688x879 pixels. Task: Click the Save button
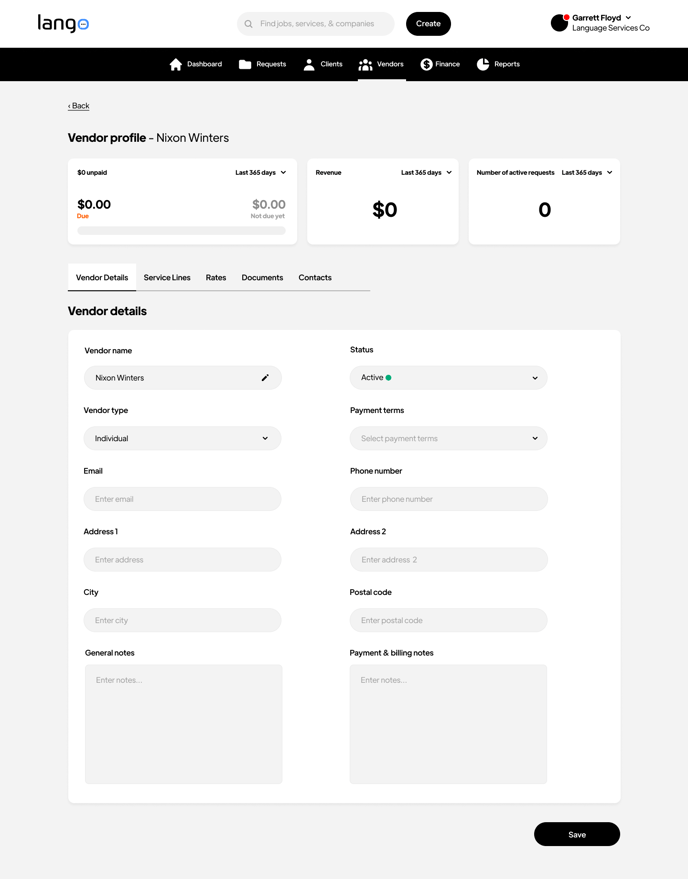(576, 834)
